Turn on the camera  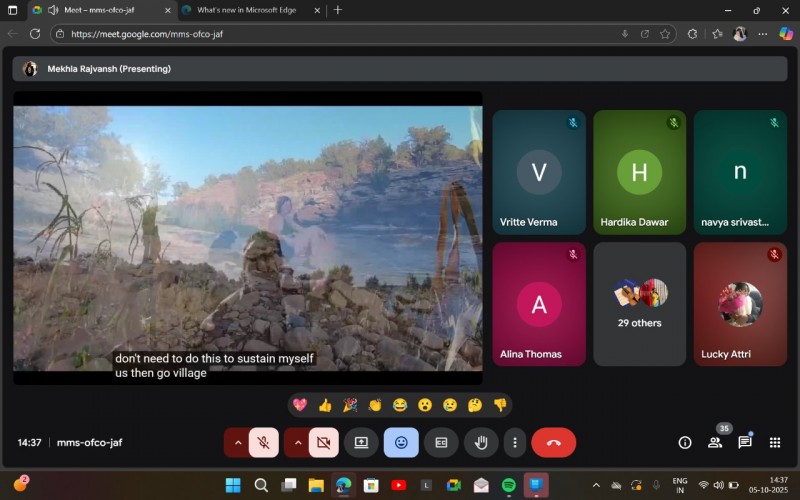coord(323,442)
